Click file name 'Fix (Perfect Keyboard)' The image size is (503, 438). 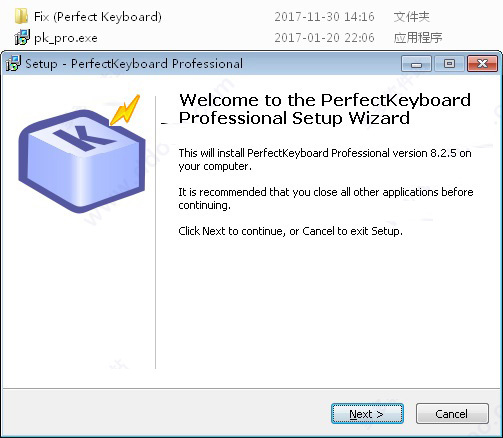pyautogui.click(x=98, y=17)
